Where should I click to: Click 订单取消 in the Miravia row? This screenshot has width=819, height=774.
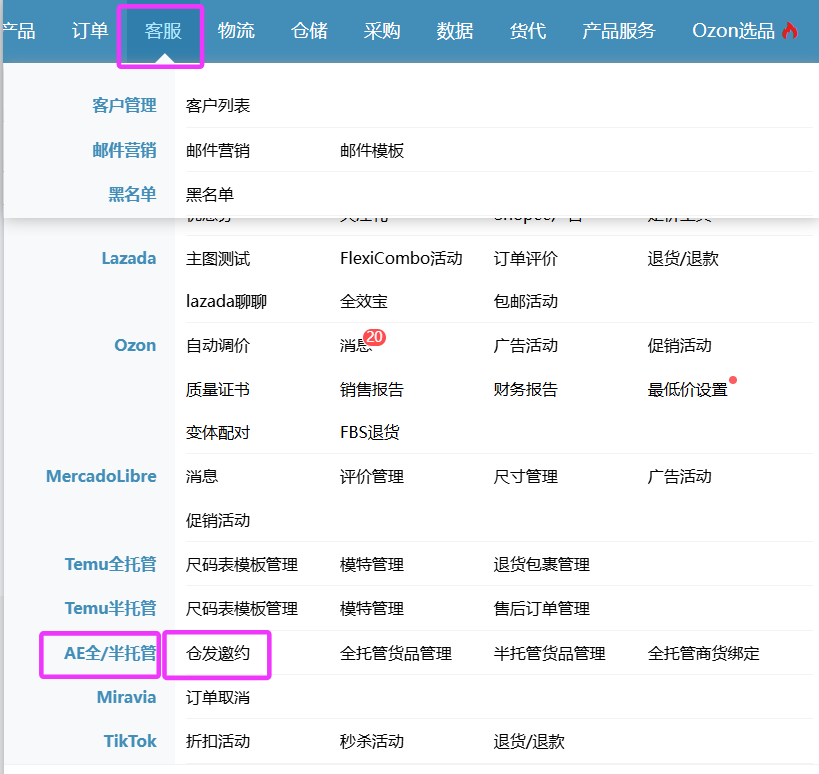218,698
